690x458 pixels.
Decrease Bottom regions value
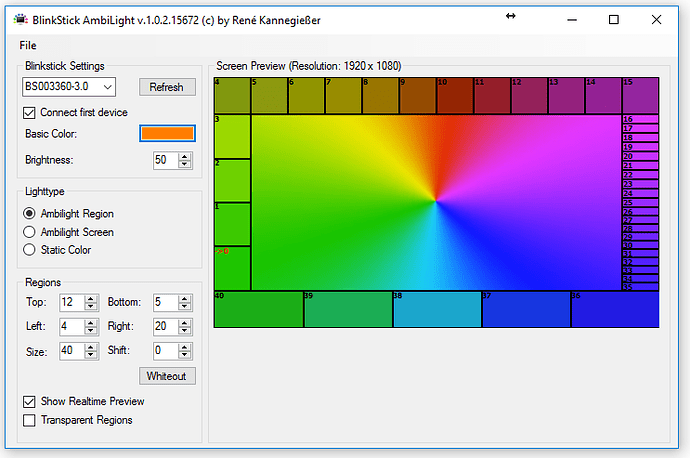185,306
